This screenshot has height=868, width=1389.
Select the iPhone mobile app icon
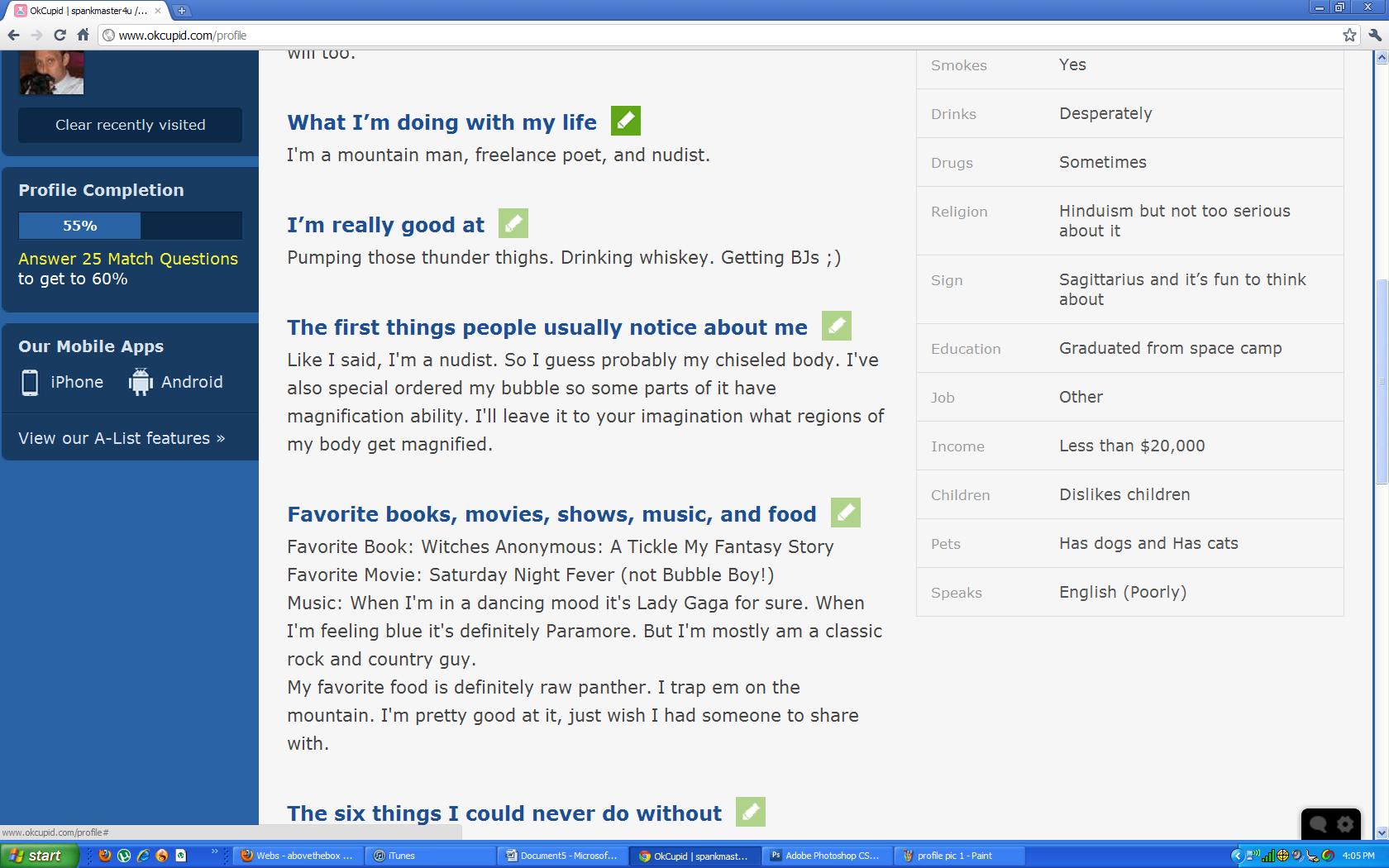click(30, 381)
